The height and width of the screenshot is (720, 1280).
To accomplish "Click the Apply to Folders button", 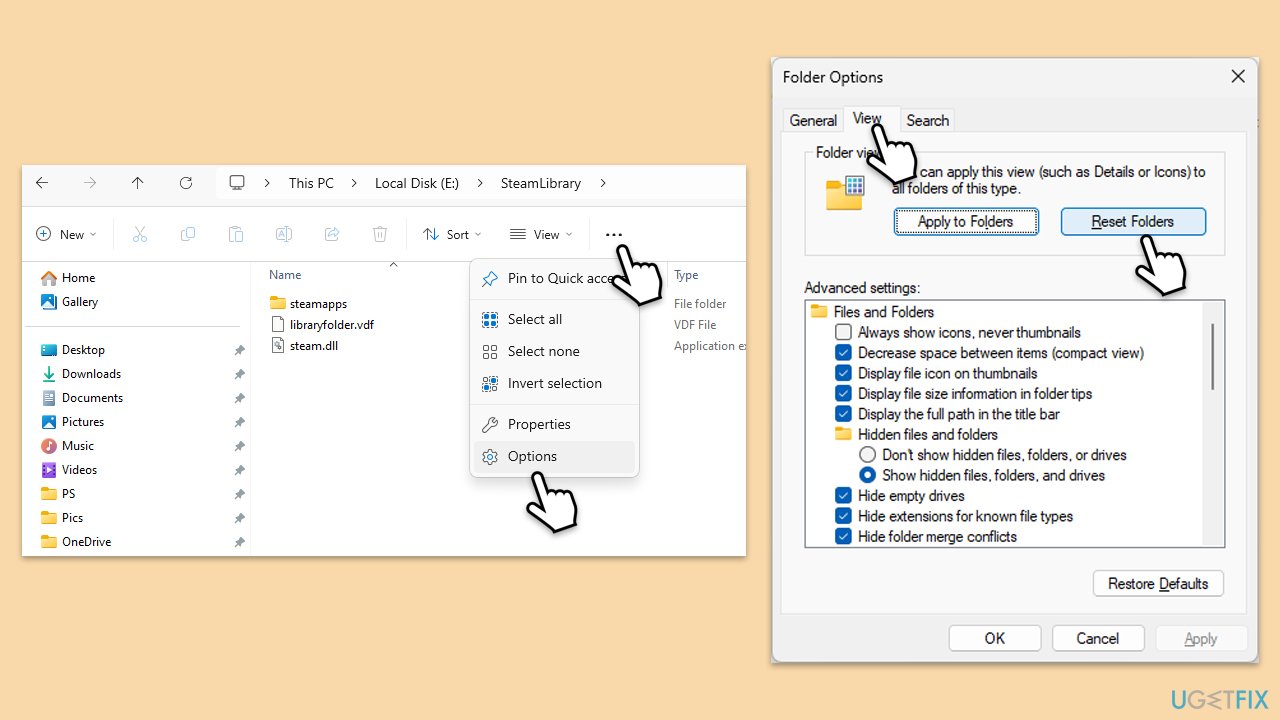I will (x=965, y=222).
